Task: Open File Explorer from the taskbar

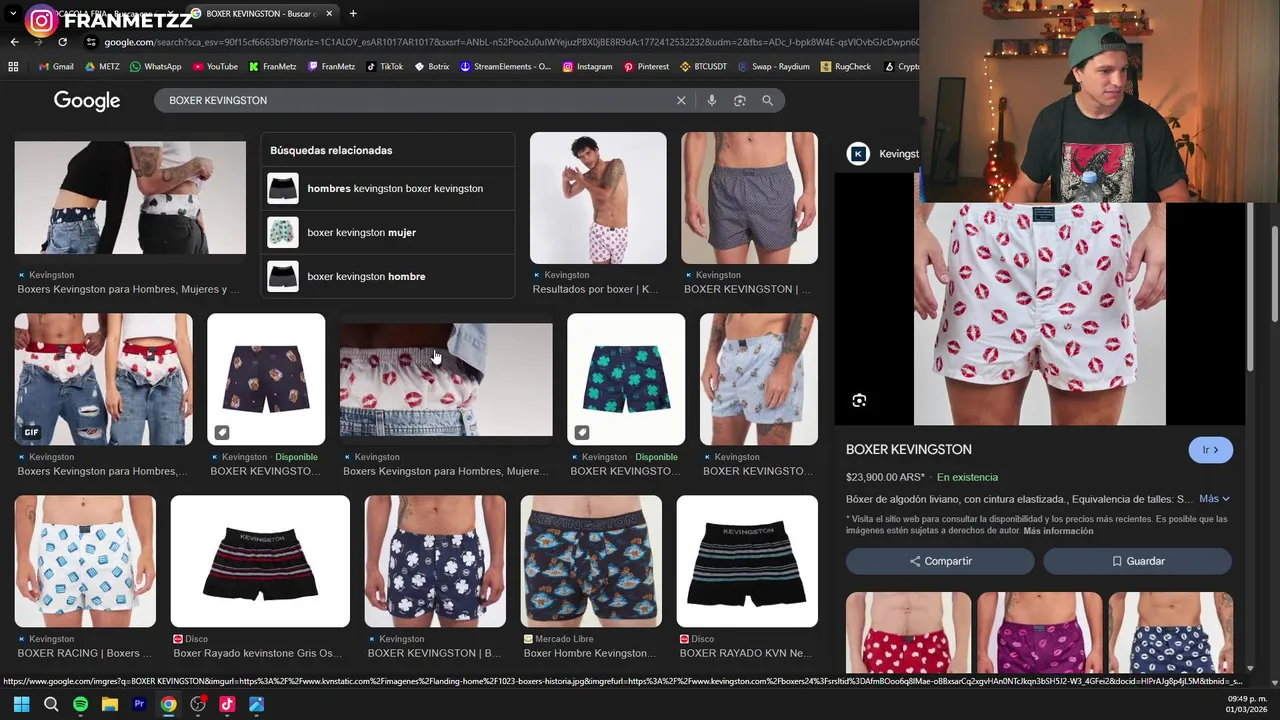Action: 110,704
